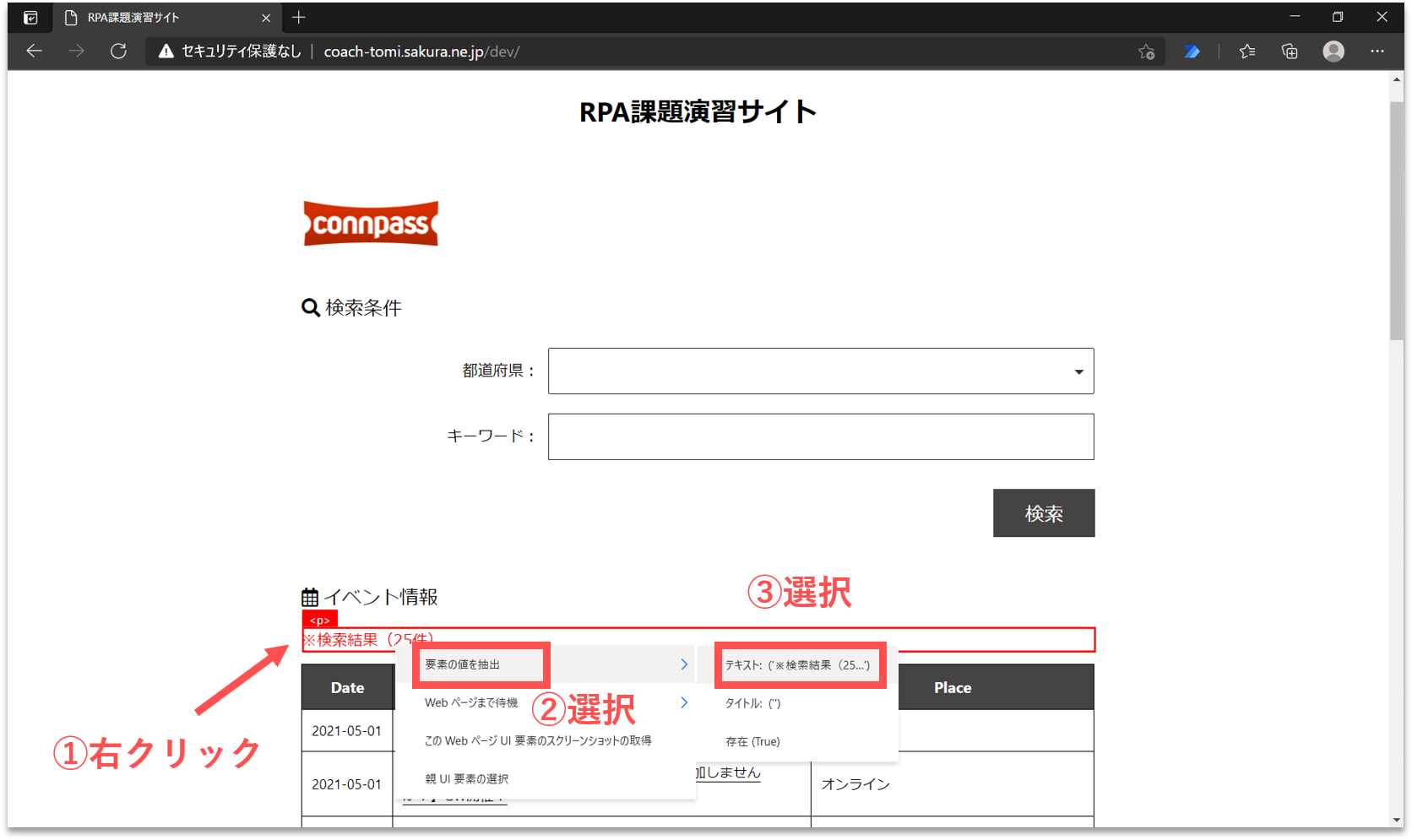This screenshot has height=840, width=1412.
Task: Click the Power Automate extension icon
Action: (x=1192, y=51)
